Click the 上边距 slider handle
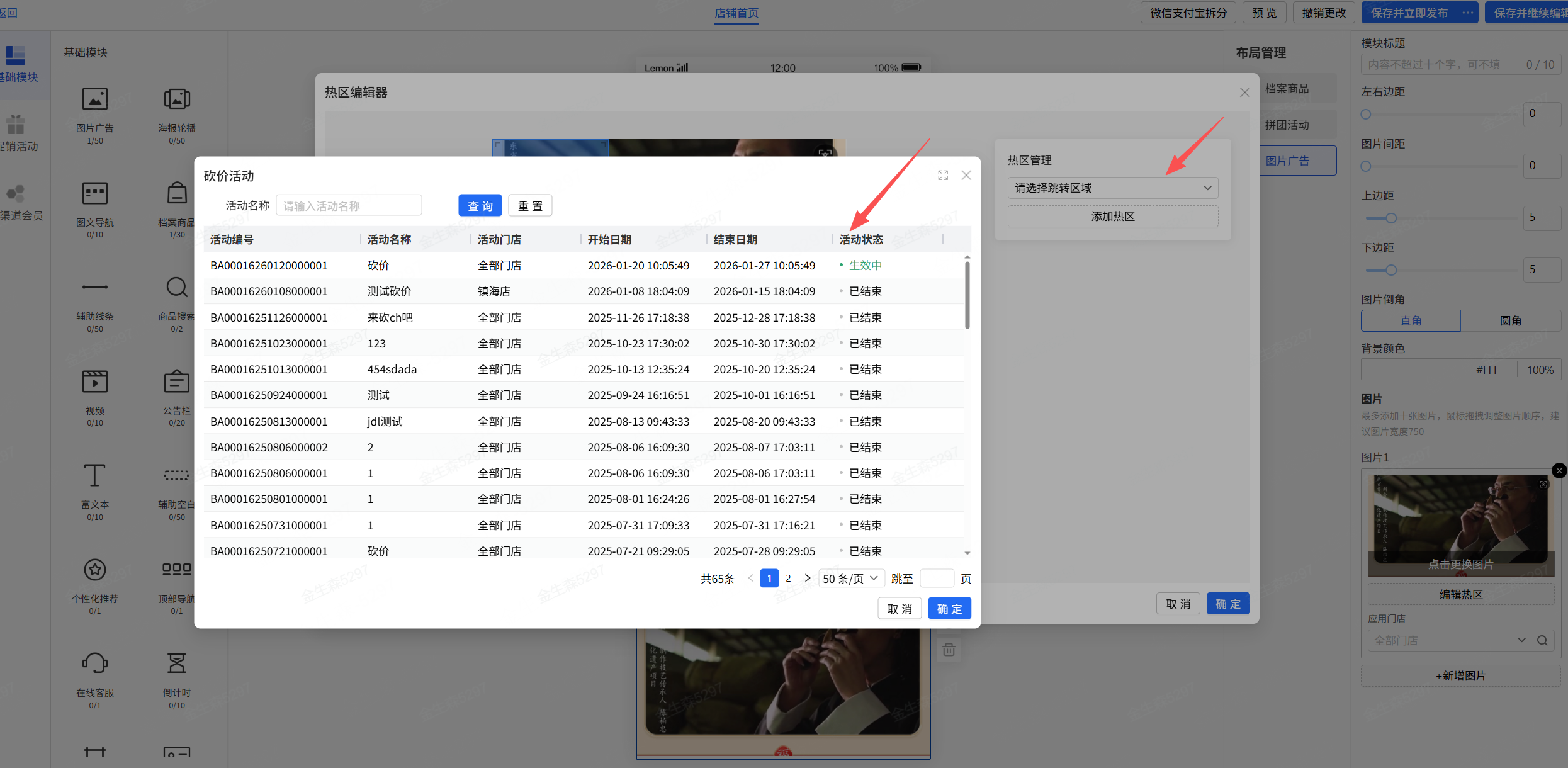This screenshot has width=1568, height=768. 1391,218
